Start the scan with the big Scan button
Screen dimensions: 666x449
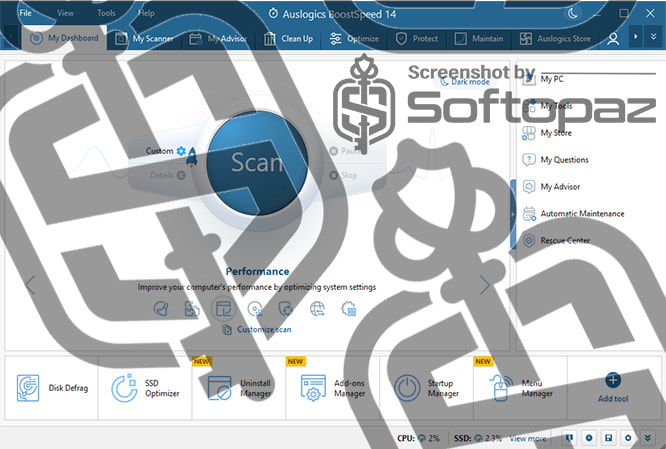[257, 163]
